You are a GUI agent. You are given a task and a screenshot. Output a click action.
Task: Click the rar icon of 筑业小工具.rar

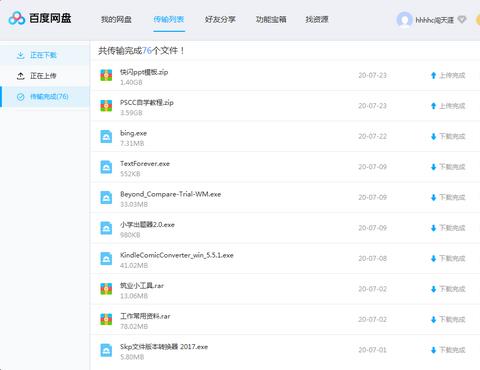tap(106, 289)
